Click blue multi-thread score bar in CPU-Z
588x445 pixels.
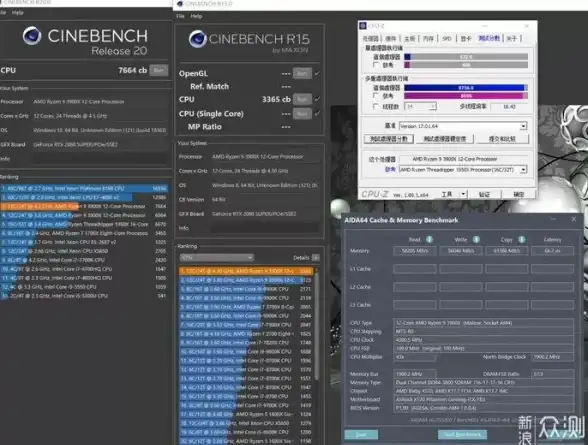466,88
